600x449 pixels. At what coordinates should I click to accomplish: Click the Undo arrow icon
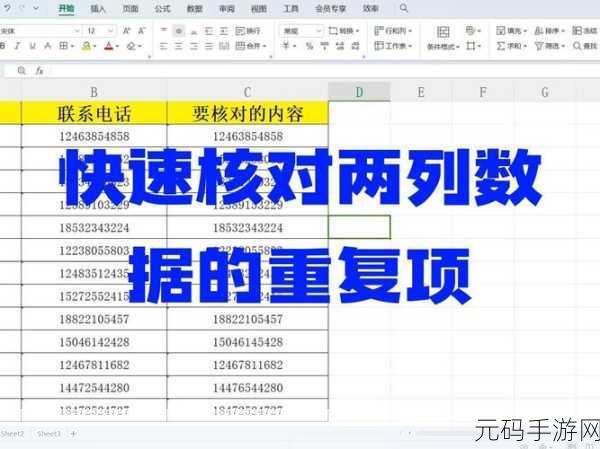click(7, 8)
